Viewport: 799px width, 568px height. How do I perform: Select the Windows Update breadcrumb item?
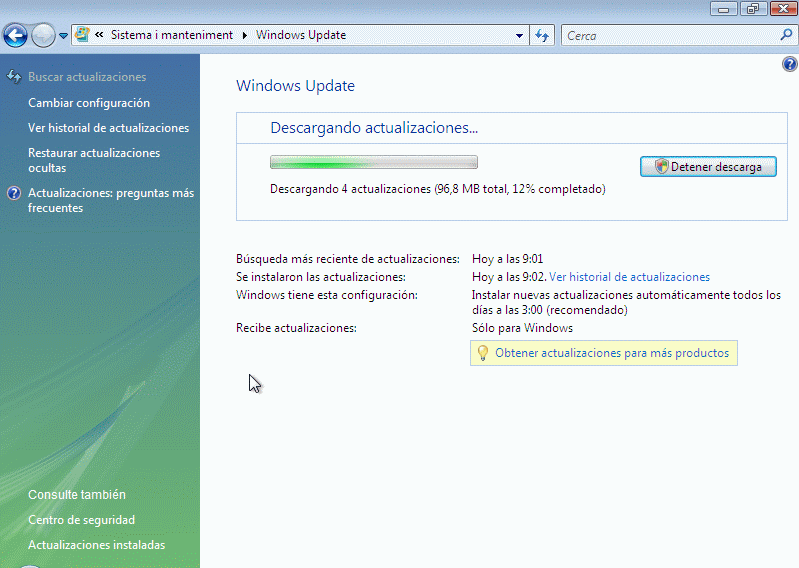point(301,35)
